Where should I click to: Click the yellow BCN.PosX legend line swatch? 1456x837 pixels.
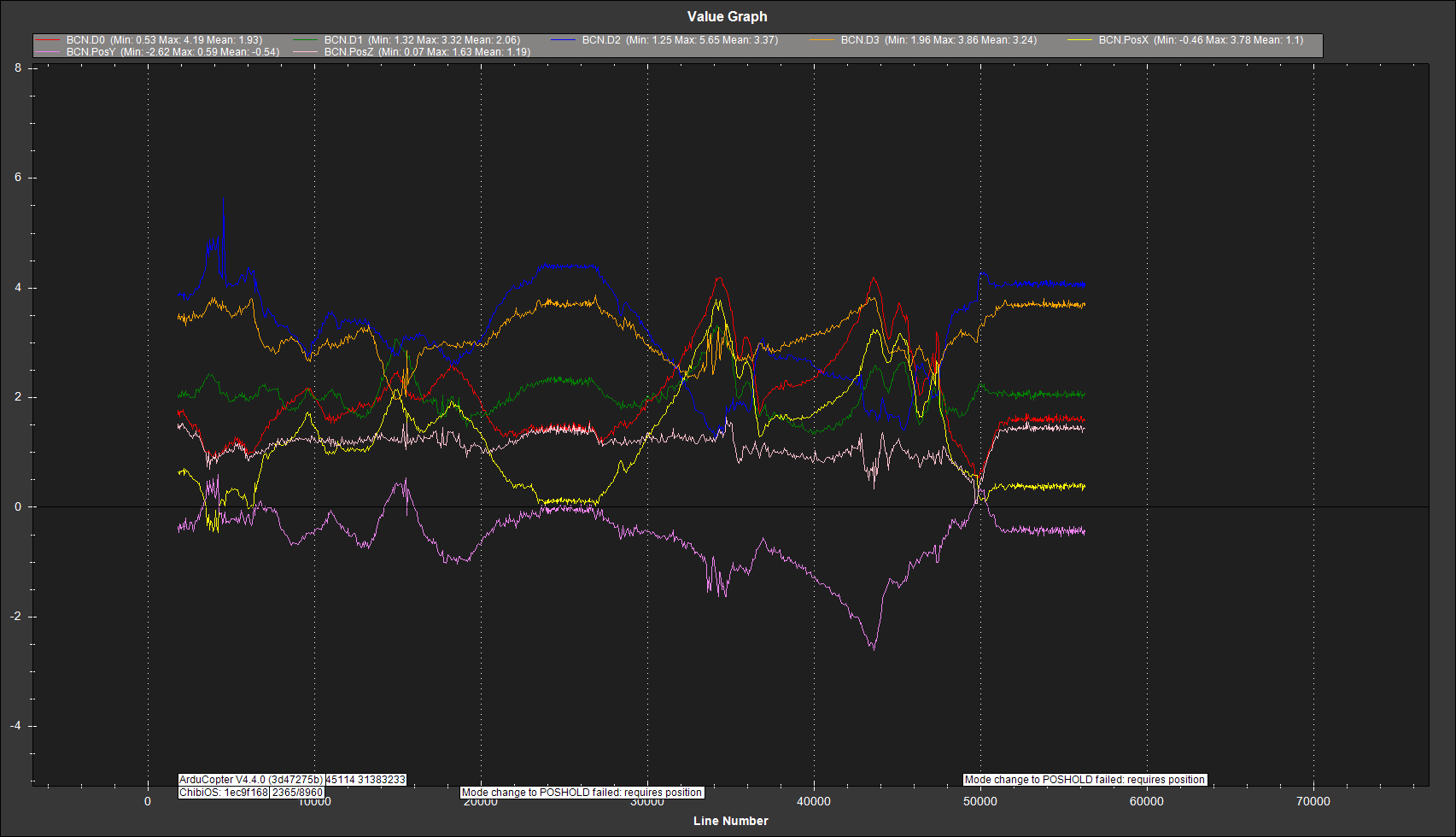click(1080, 40)
